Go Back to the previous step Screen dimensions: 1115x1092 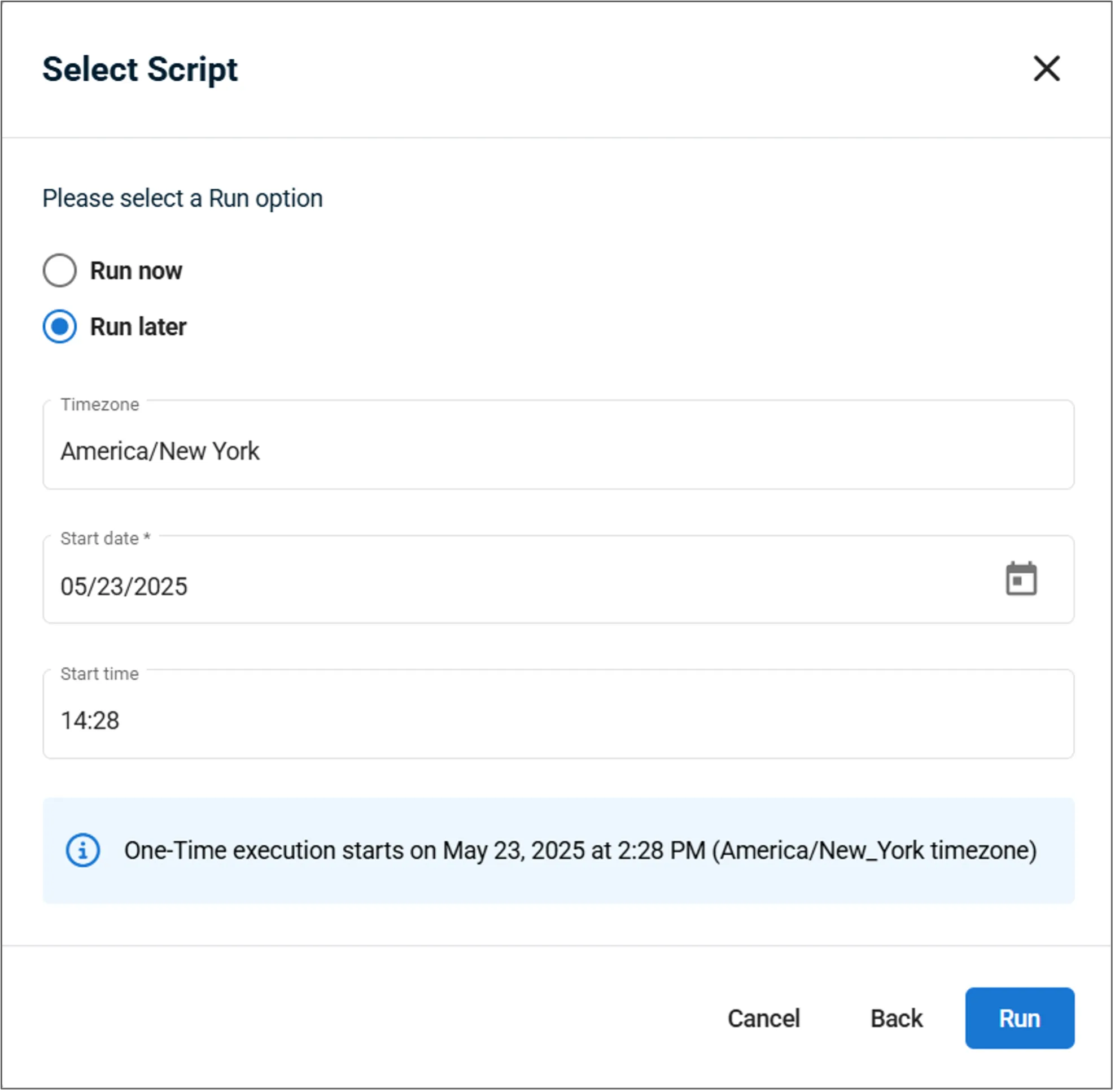[x=897, y=1019]
